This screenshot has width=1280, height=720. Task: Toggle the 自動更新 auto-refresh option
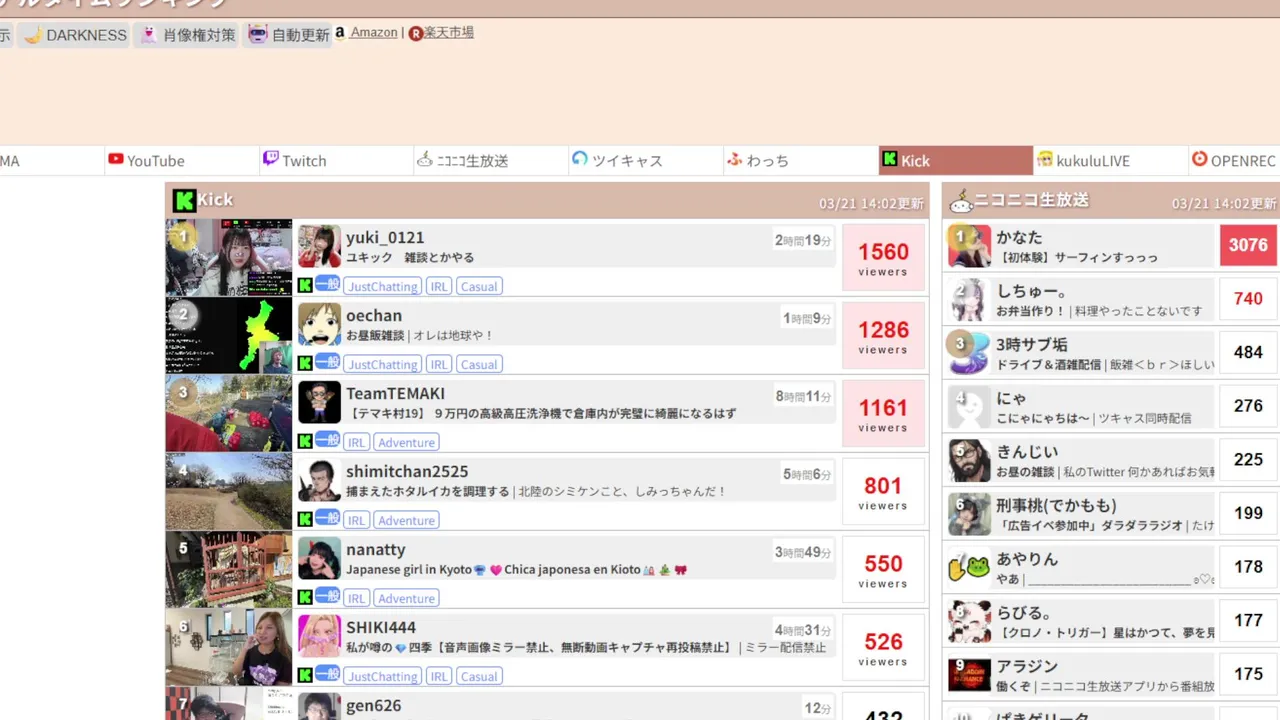coord(287,35)
